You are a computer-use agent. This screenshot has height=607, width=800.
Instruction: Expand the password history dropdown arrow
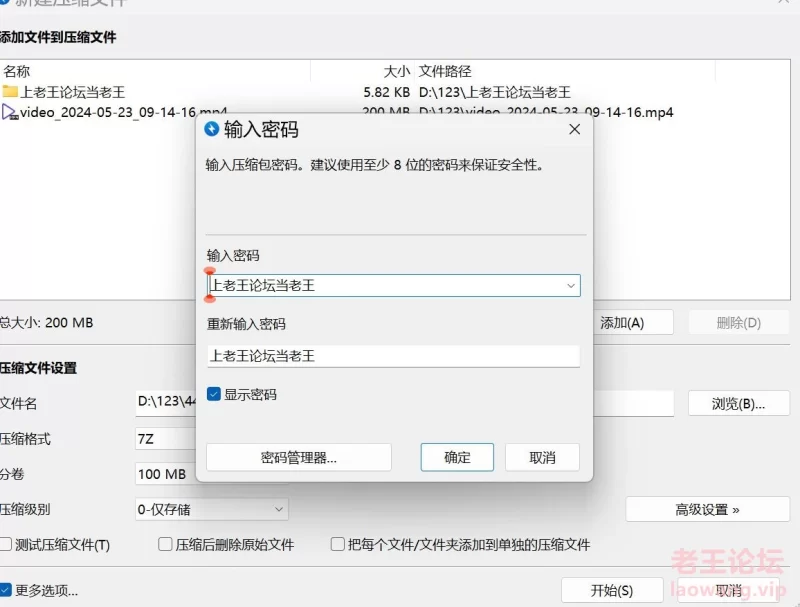(x=571, y=286)
